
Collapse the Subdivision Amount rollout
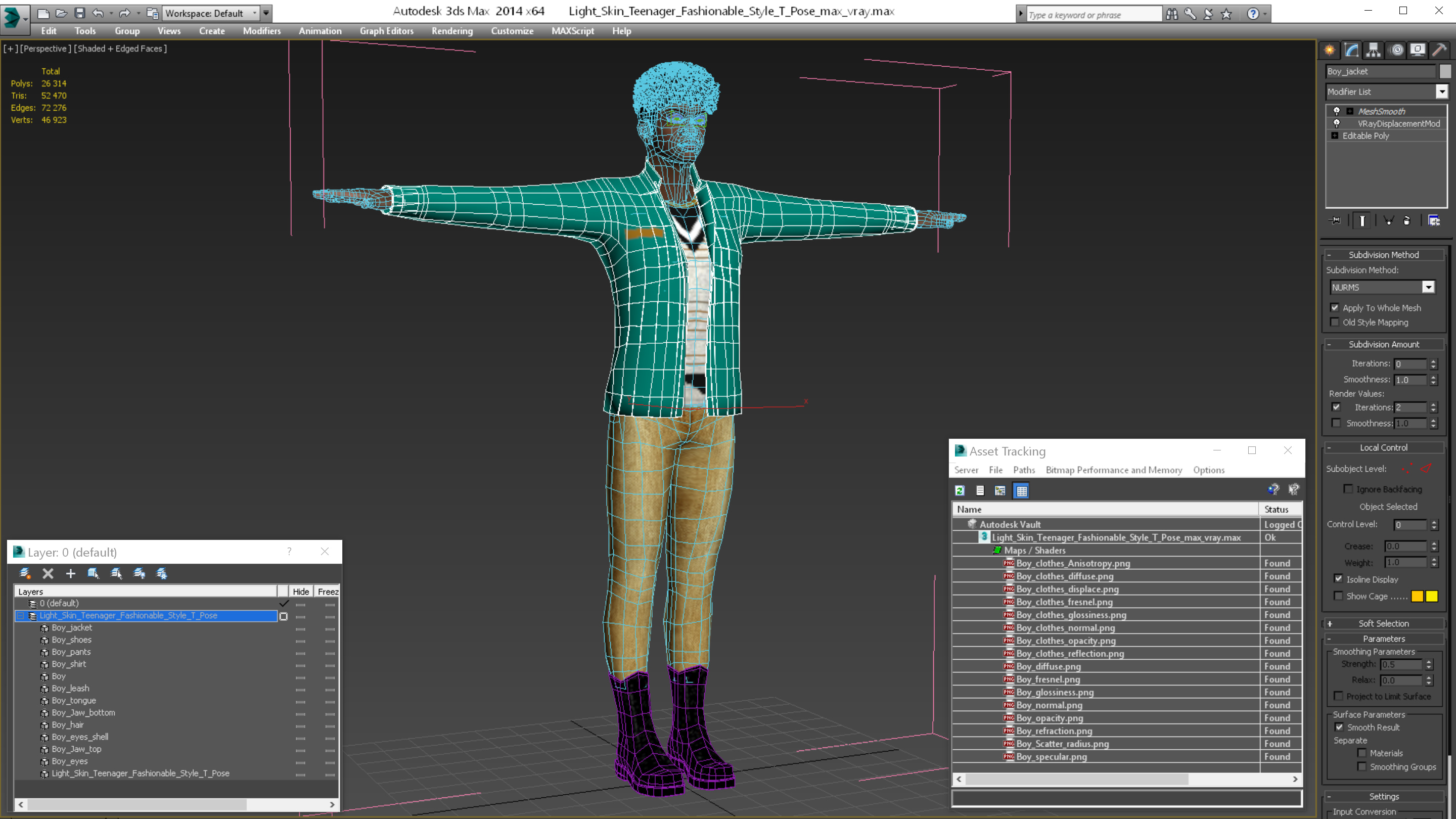(1384, 344)
